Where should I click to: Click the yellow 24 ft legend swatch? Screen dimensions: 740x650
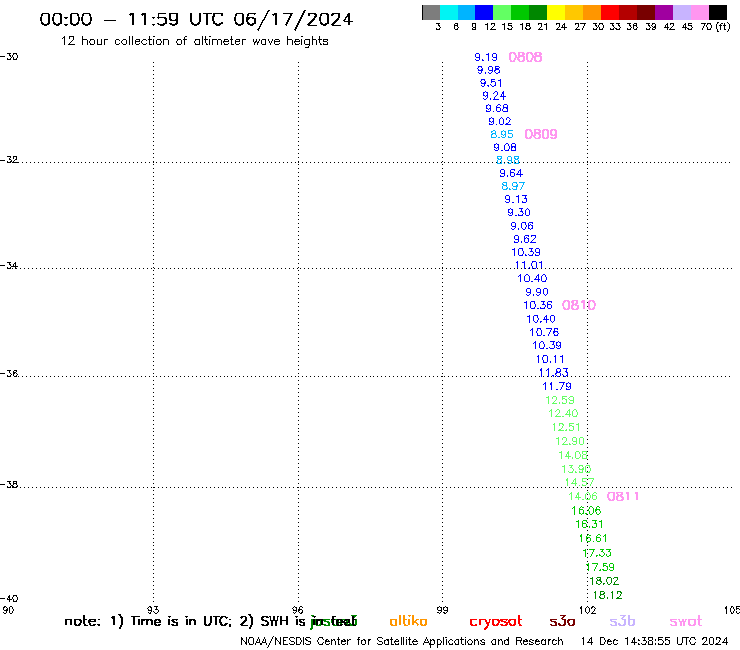pos(556,12)
